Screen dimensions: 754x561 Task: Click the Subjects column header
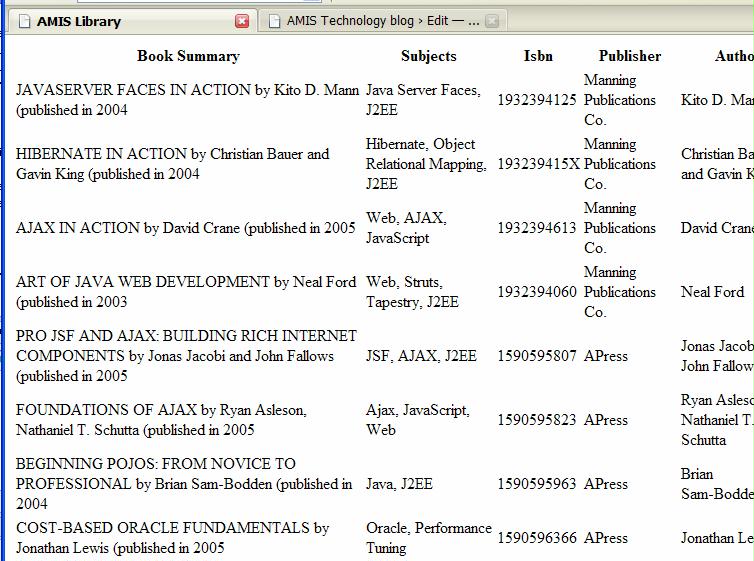[428, 56]
